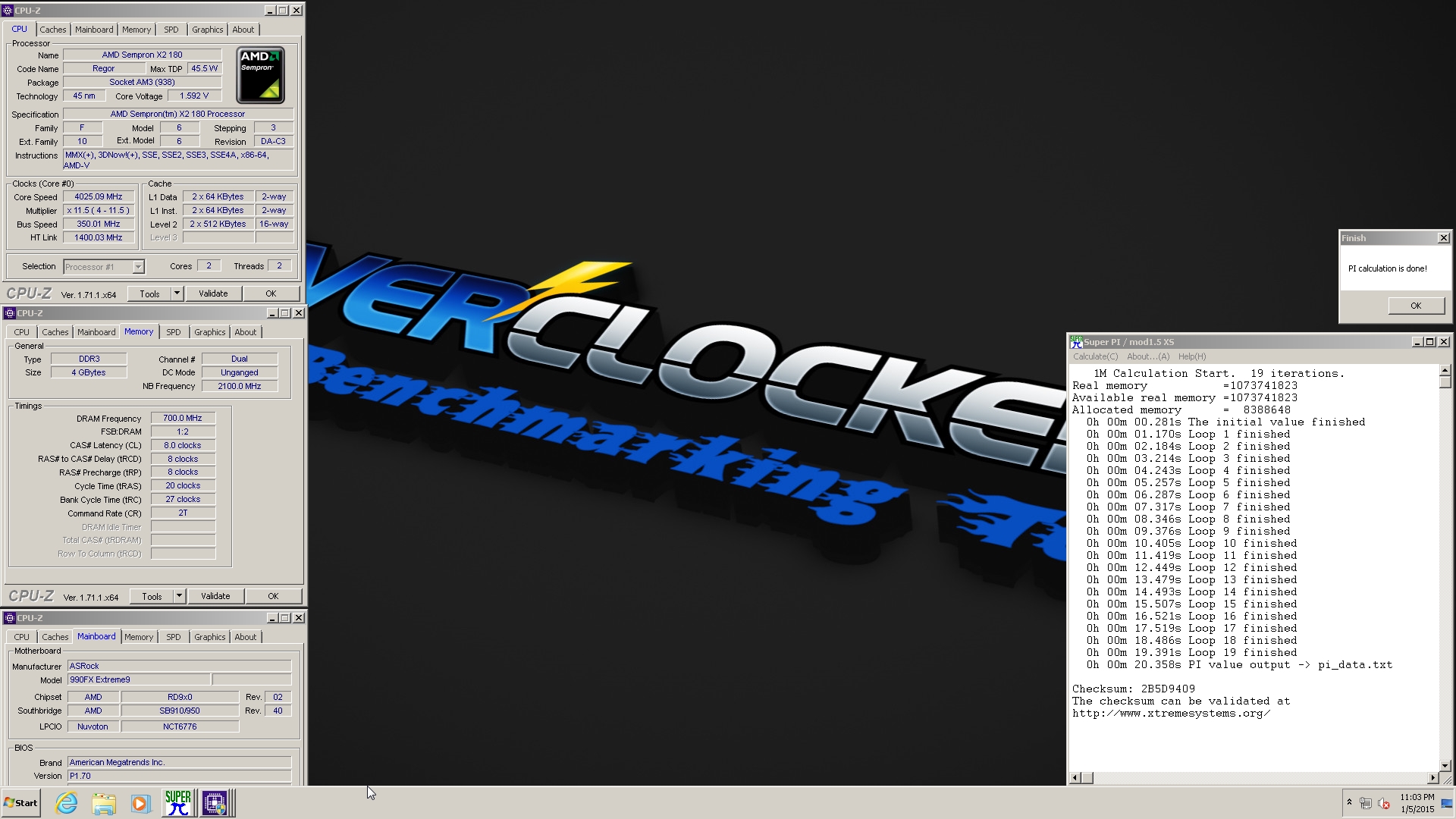Viewport: 1456px width, 819px height.
Task: Show hidden system tray icons
Action: click(1349, 802)
